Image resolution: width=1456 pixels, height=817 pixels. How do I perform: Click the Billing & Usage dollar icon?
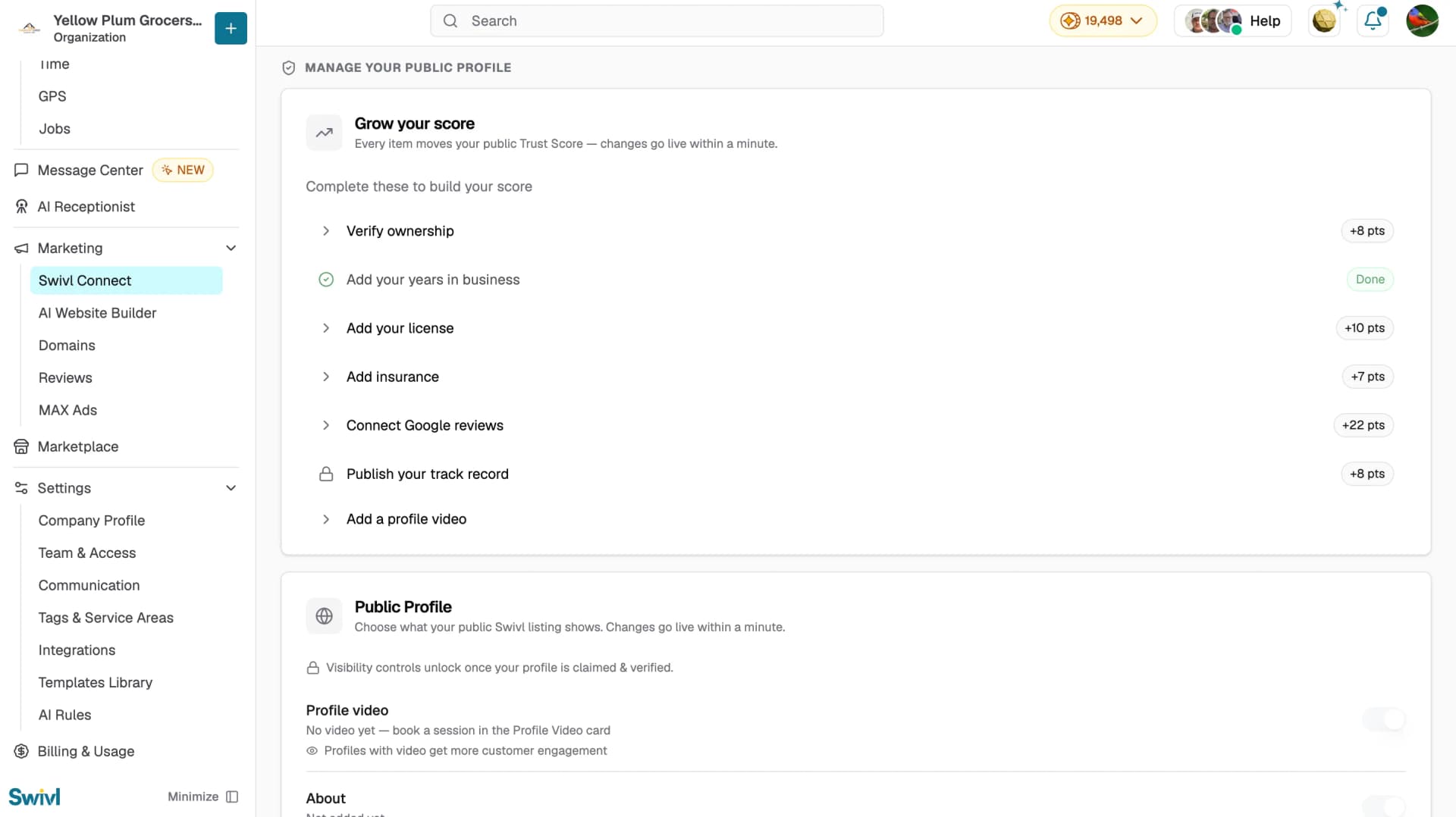(21, 751)
